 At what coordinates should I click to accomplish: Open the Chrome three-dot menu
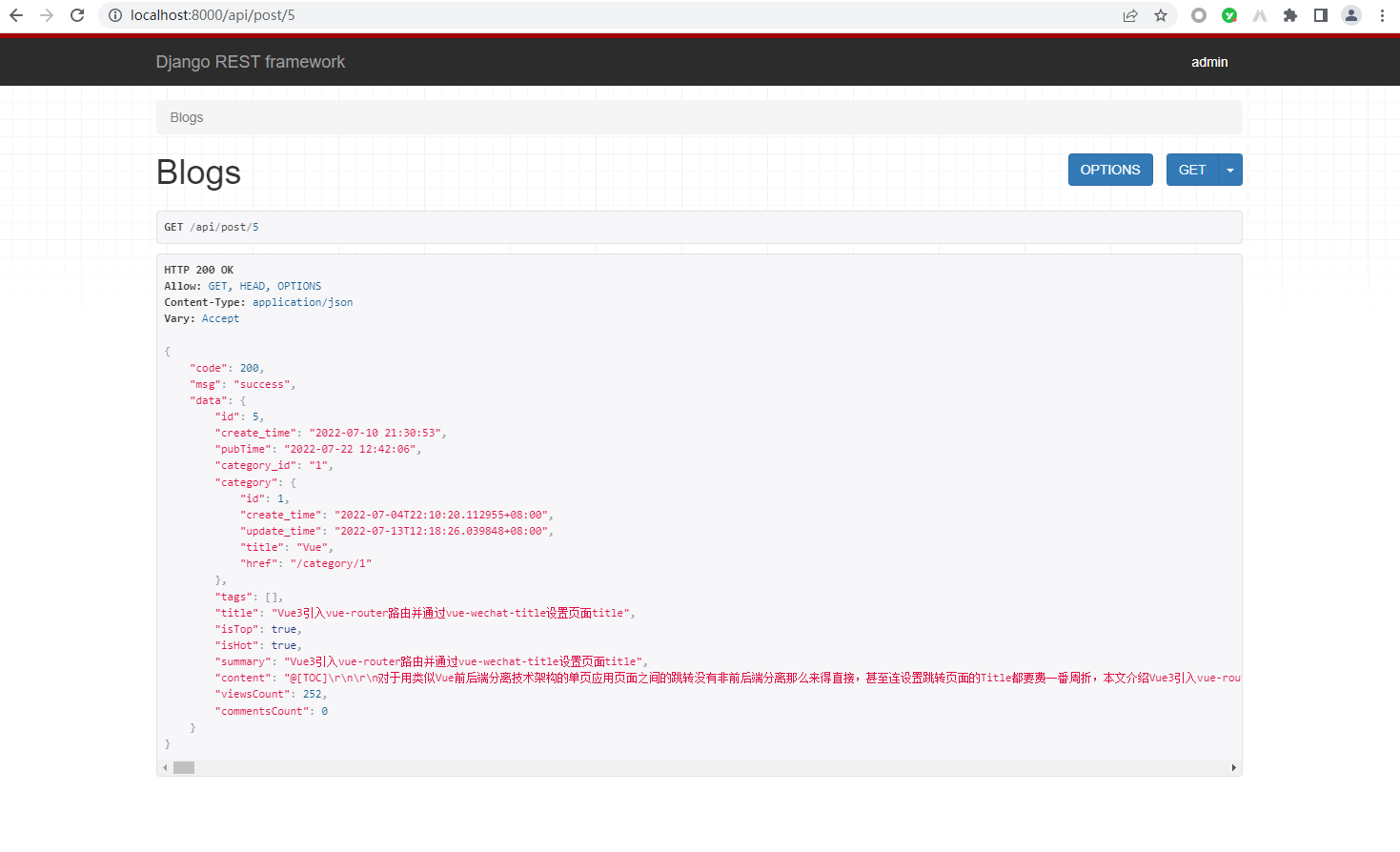click(1382, 15)
